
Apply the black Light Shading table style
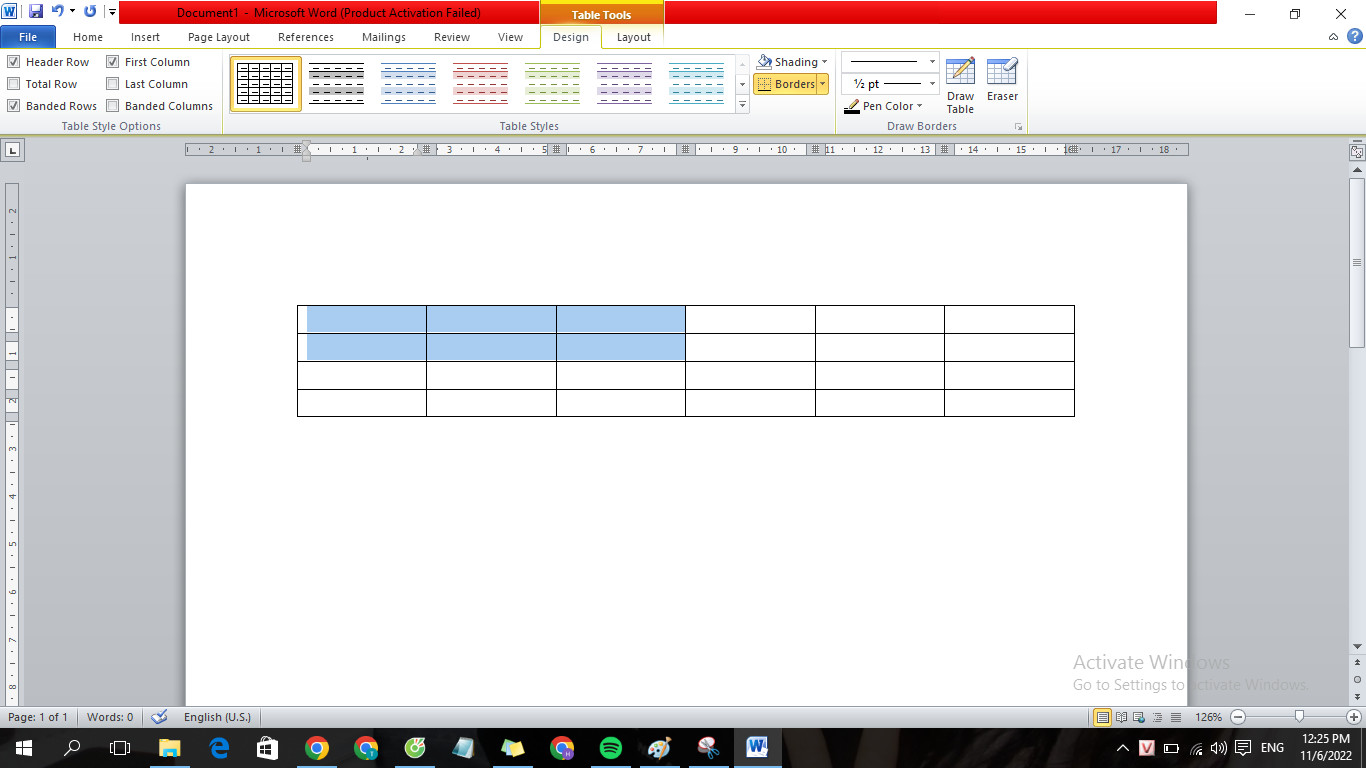(336, 84)
